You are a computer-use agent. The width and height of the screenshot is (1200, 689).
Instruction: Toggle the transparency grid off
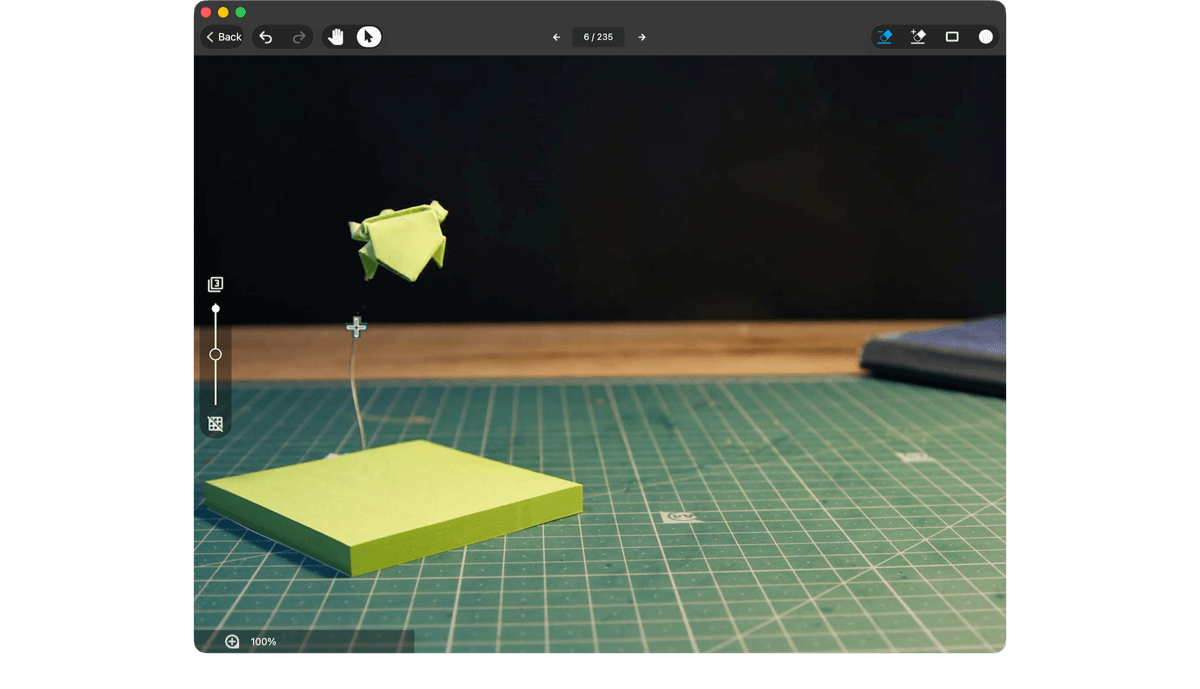(x=215, y=423)
